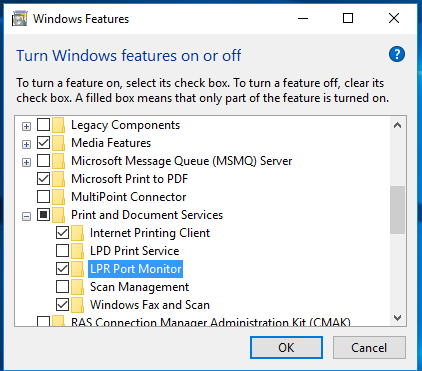Screen dimensions: 422x371
Task: Select the Internet Printing Client label
Action: (150, 233)
